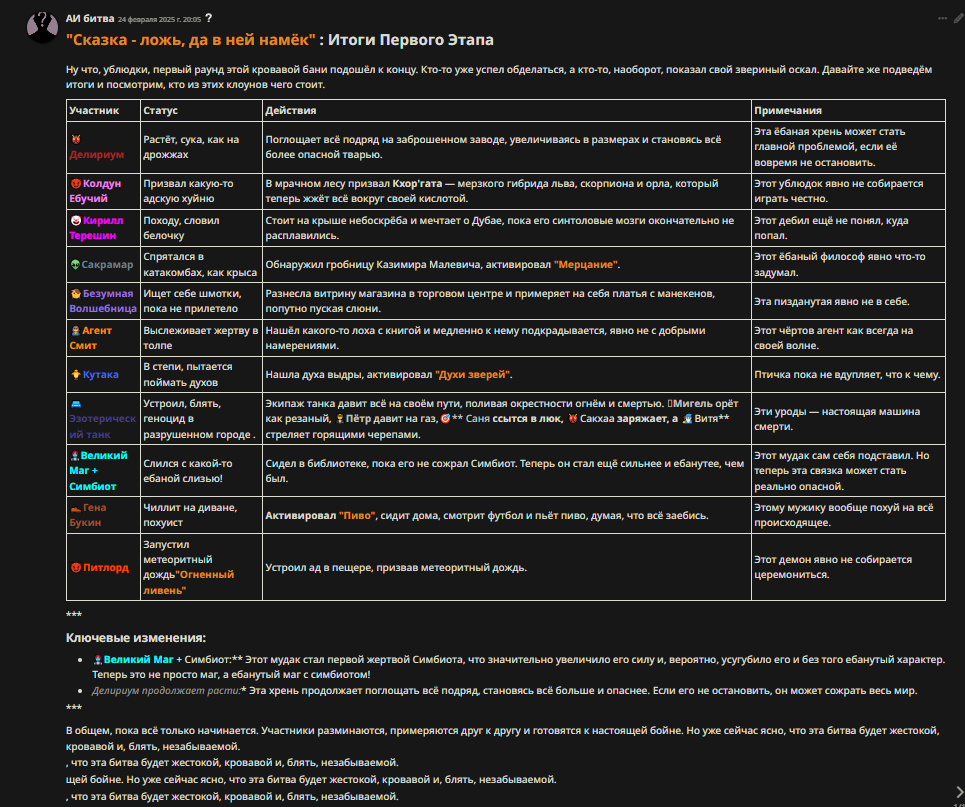This screenshot has width=965, height=807.
Task: Click the orange "Огненный ливень" ability text
Action: 189,582
